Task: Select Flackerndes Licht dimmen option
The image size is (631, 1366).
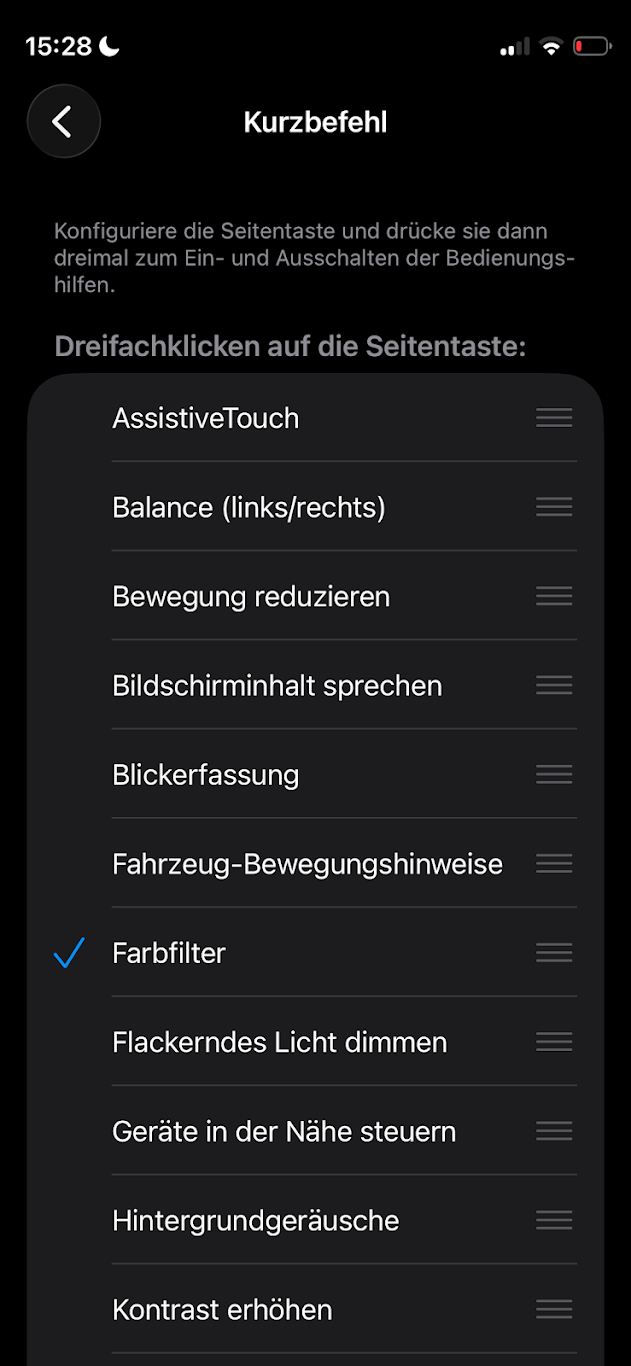Action: [279, 1042]
